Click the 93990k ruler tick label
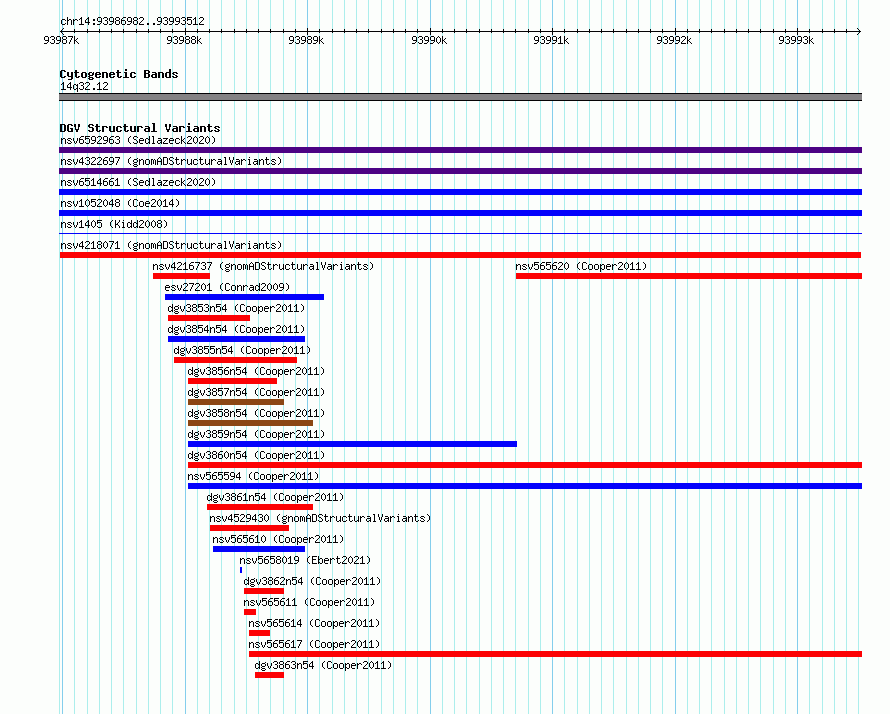 point(429,40)
